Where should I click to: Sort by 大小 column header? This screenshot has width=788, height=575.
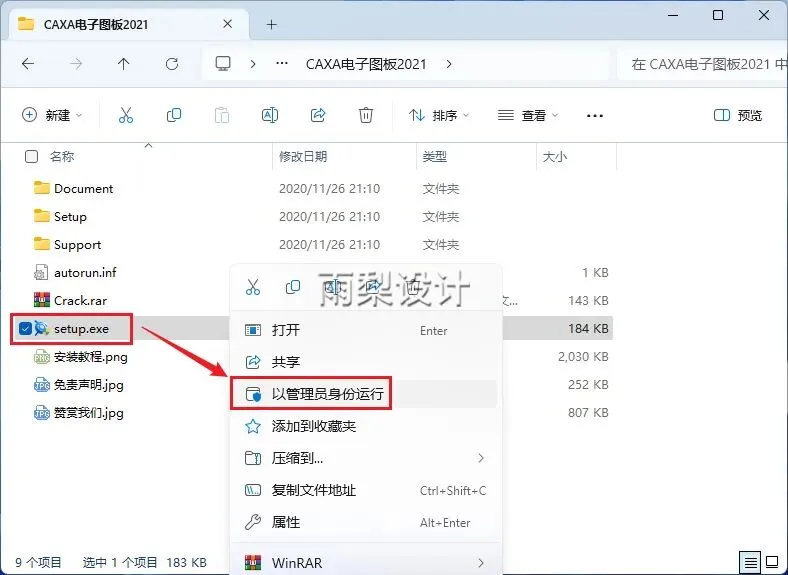[555, 157]
